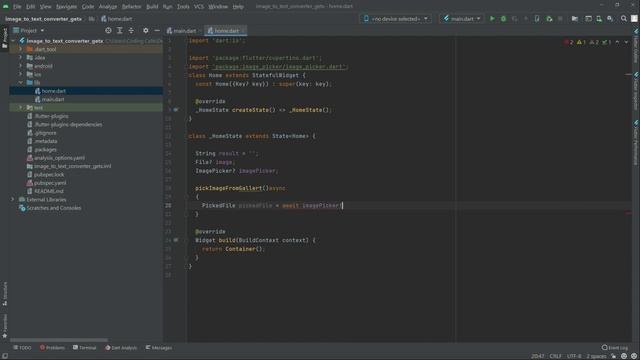Click the Attach debugger toolbar icon
The image size is (640, 360).
[x=549, y=19]
